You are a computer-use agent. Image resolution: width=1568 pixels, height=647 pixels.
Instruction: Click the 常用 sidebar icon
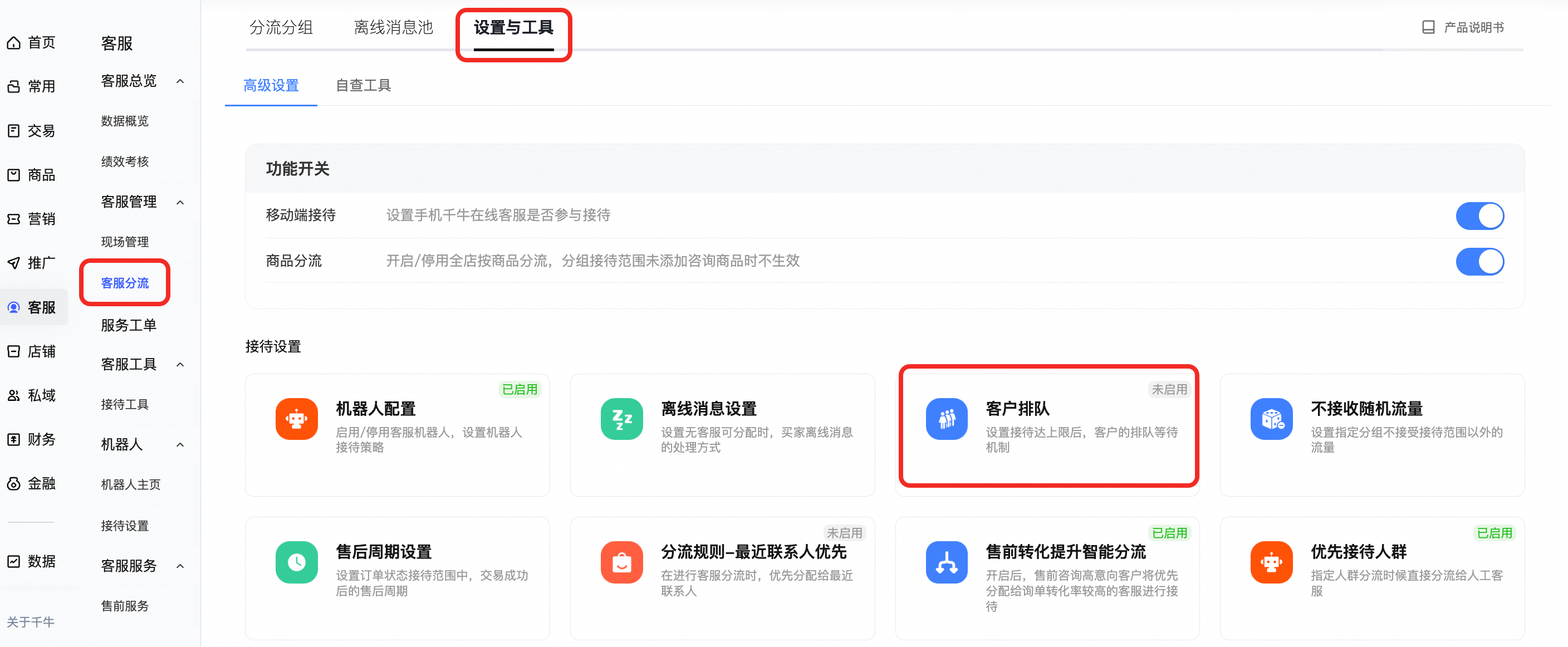tap(13, 87)
